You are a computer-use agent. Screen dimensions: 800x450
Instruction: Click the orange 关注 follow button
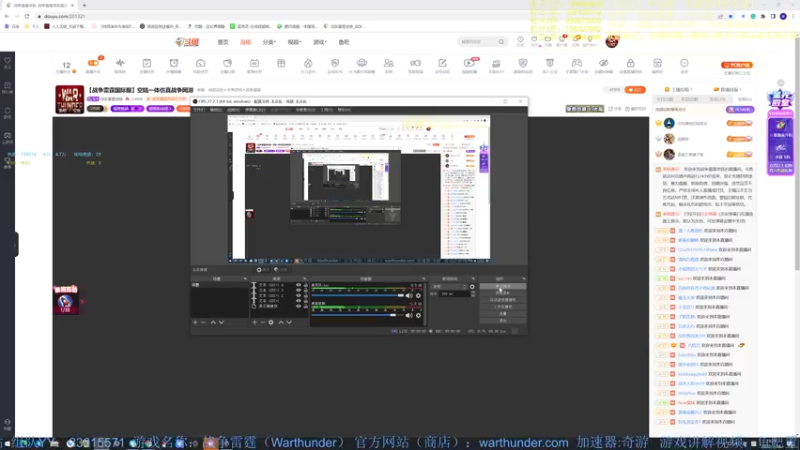pos(635,89)
